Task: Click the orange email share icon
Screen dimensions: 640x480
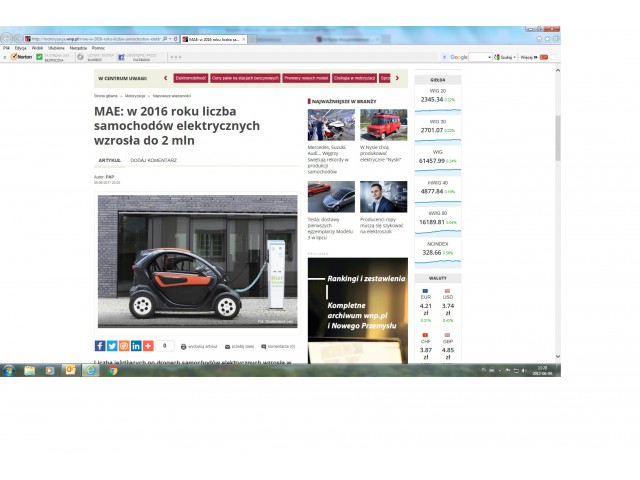Action: click(x=124, y=345)
